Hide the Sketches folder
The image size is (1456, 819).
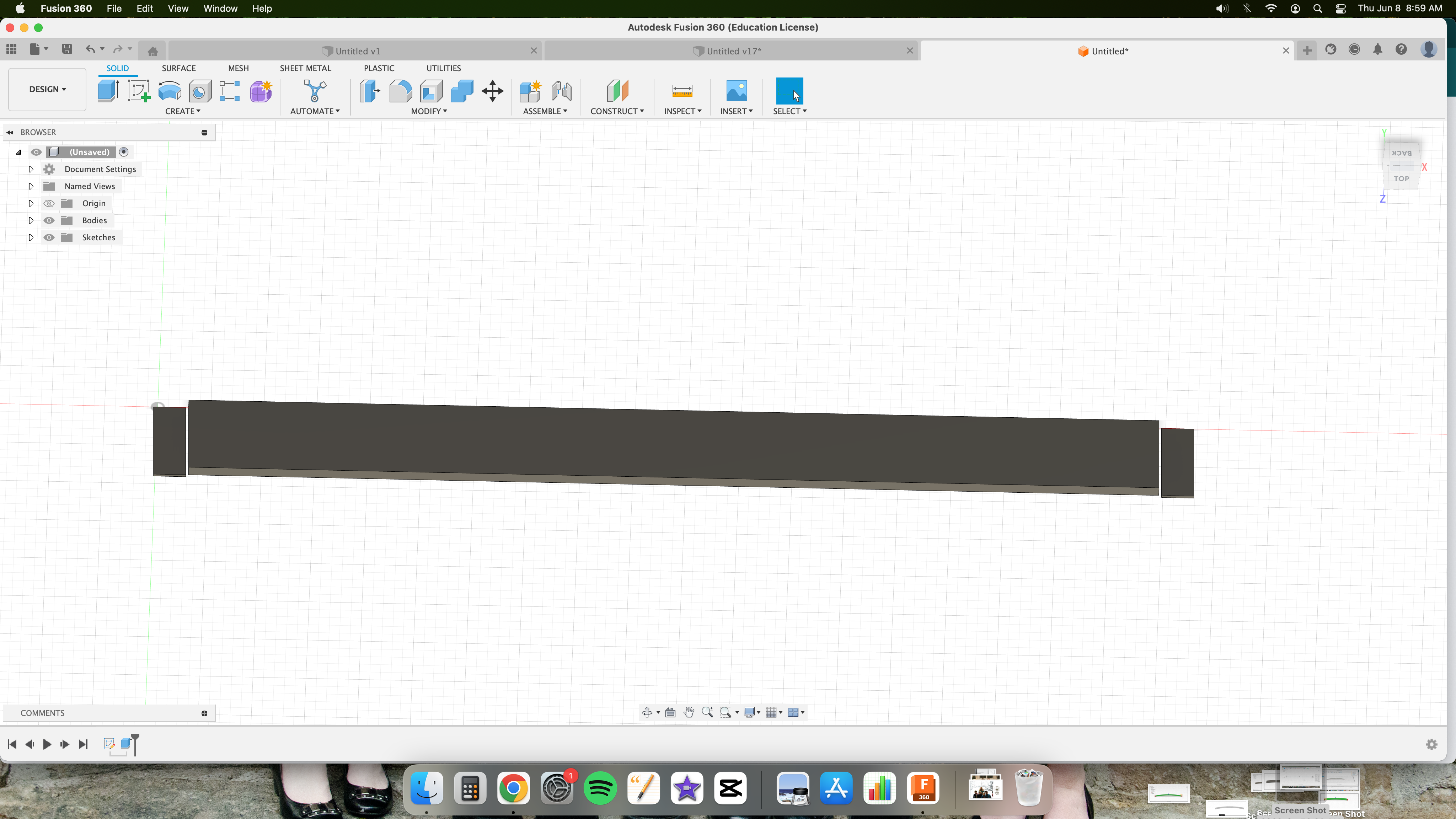(x=49, y=237)
